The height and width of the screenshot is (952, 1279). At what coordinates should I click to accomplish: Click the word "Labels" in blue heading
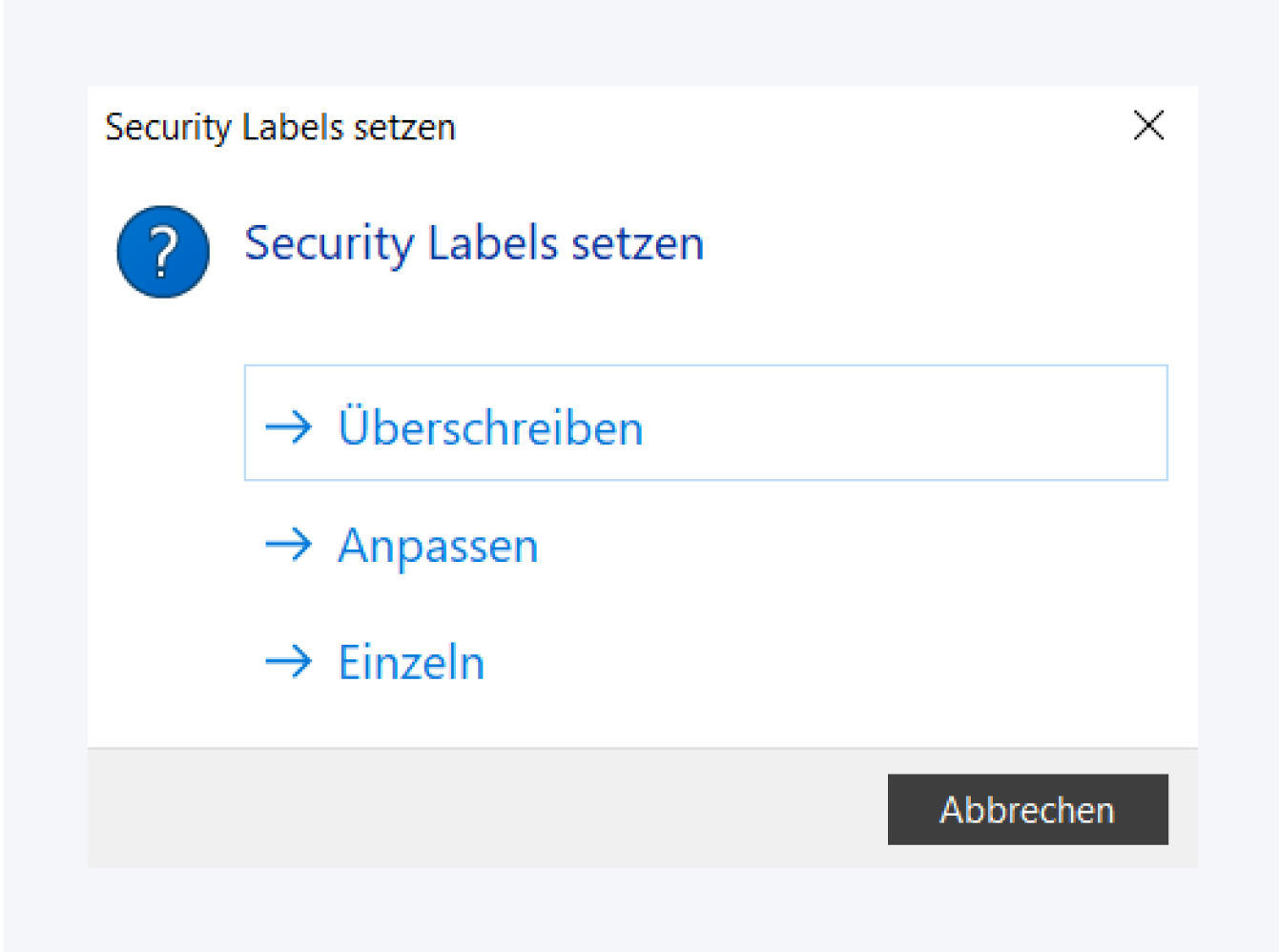tap(492, 243)
